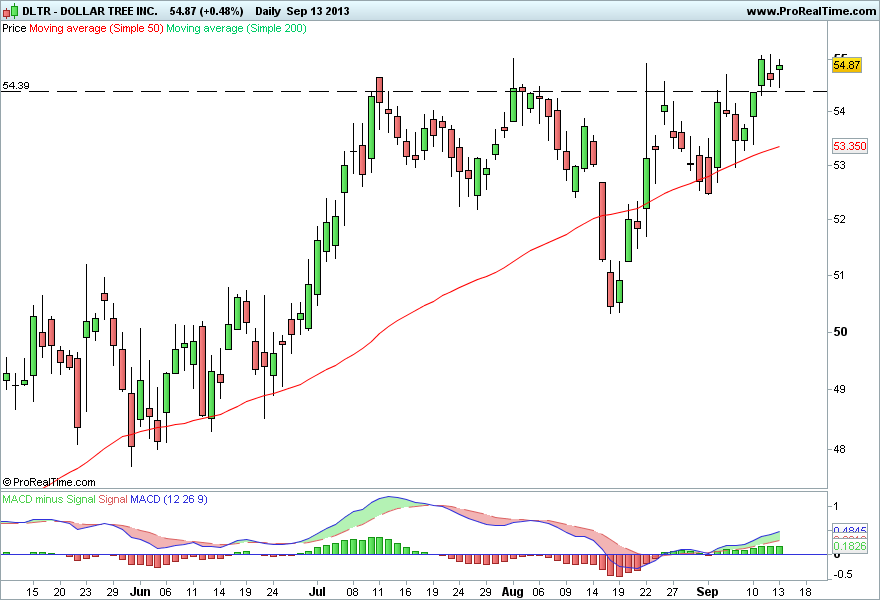Select the MACD (12 26 9) legend
The width and height of the screenshot is (880, 600).
click(169, 499)
